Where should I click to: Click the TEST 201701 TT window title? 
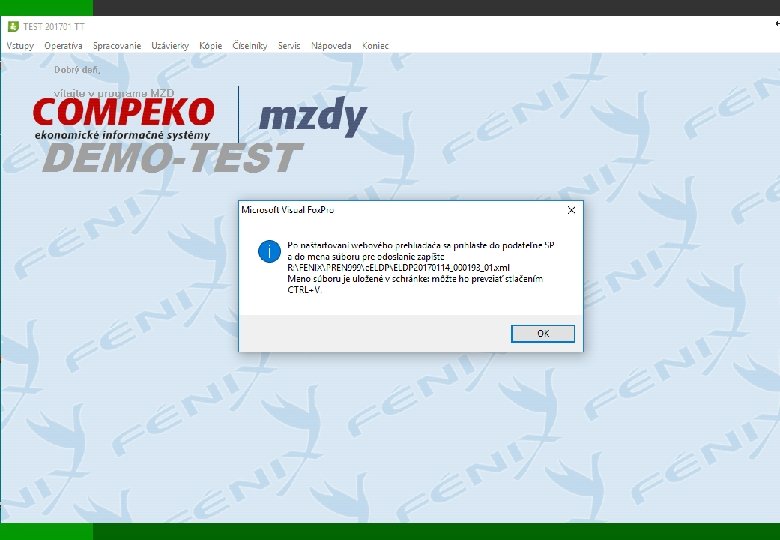[54, 27]
